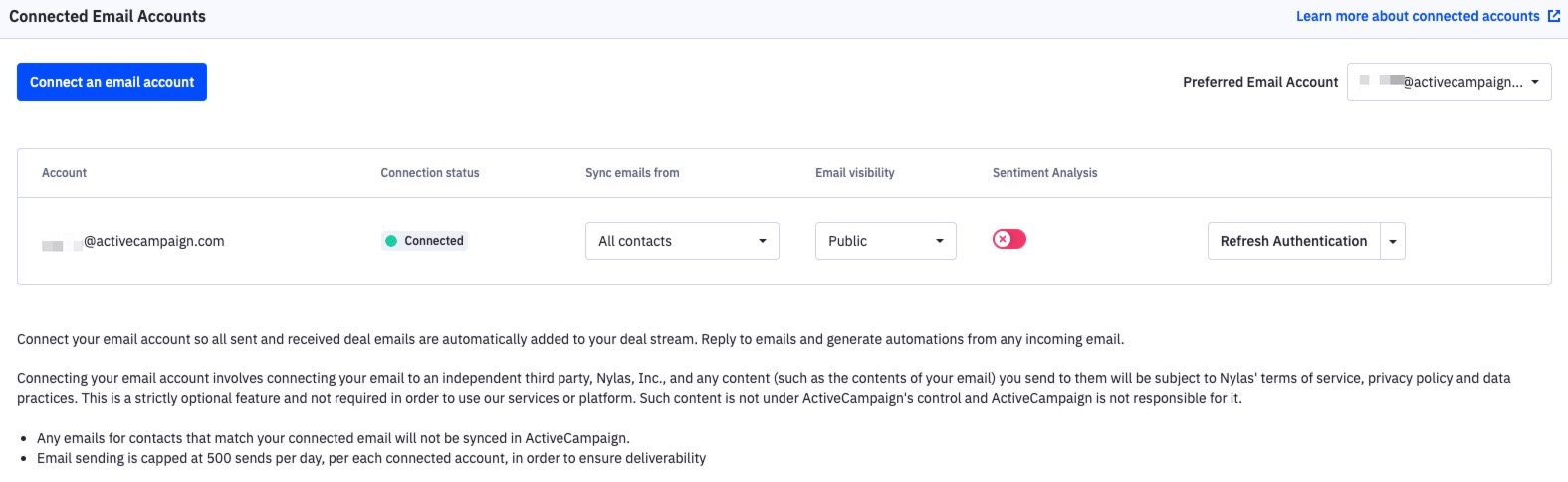
Task: Click the Email visibility column header
Action: click(x=854, y=173)
